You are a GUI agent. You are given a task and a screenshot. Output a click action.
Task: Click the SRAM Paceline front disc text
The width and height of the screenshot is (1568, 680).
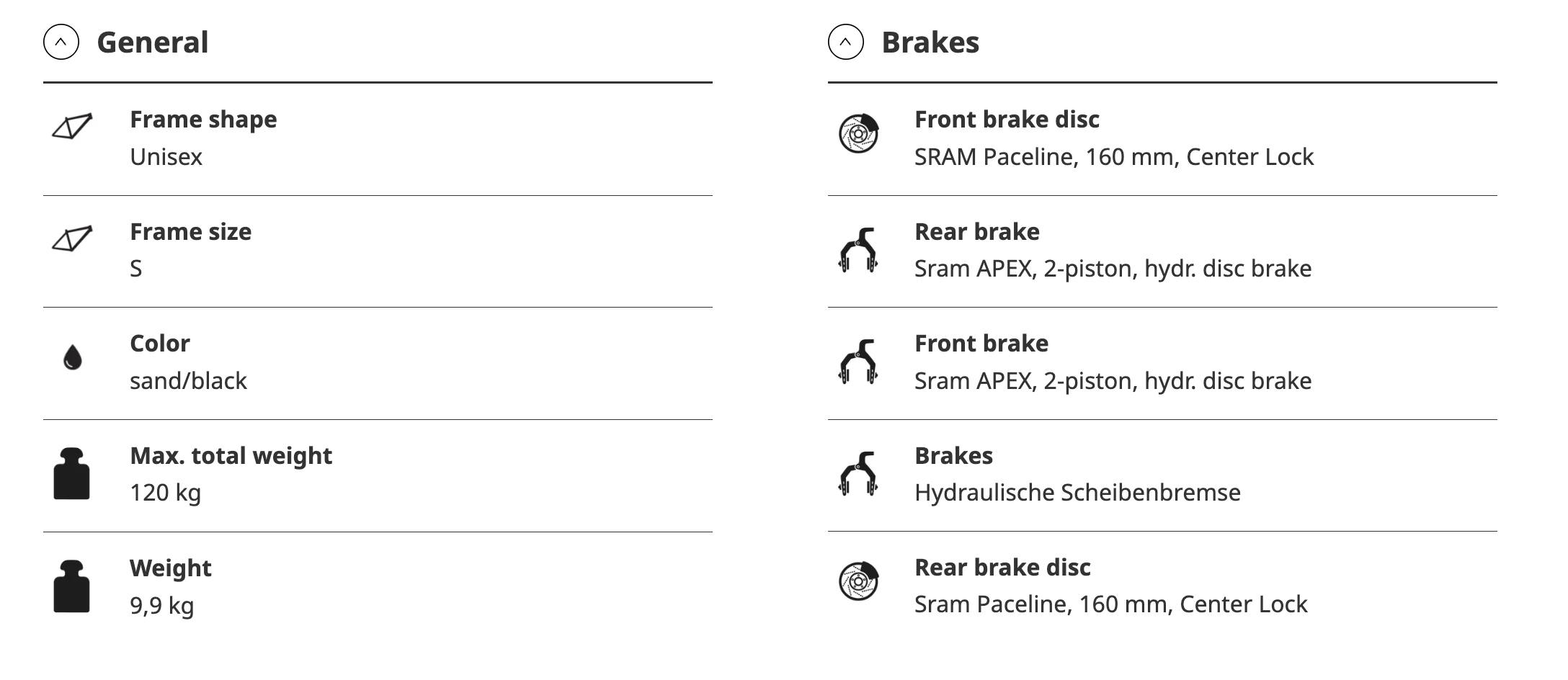coord(1113,157)
